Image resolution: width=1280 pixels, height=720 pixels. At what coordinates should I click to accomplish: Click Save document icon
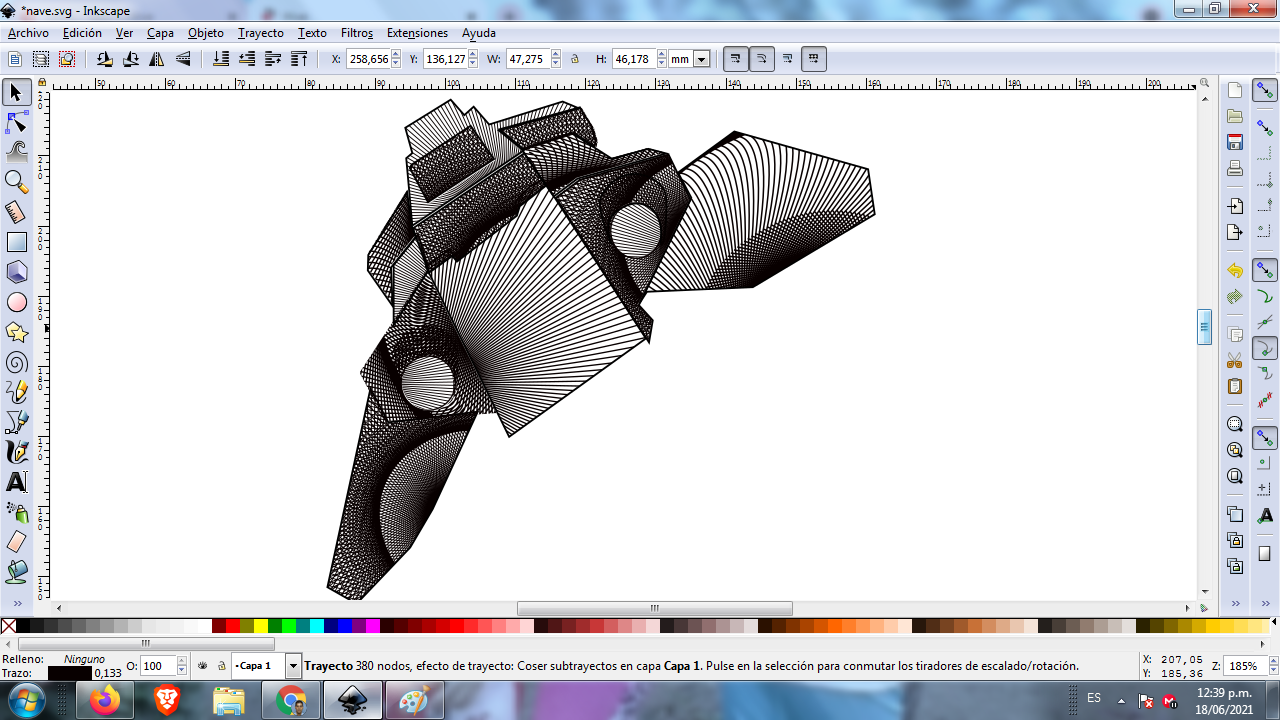1235,142
